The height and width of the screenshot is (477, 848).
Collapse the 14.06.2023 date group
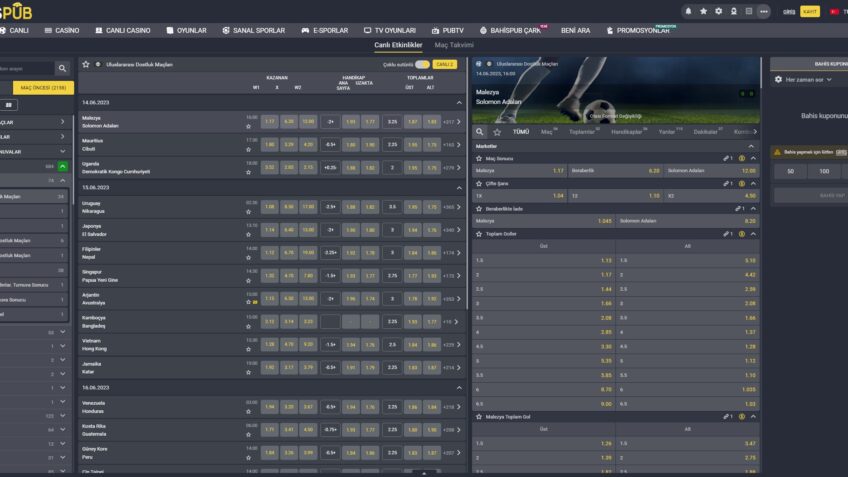click(x=459, y=102)
